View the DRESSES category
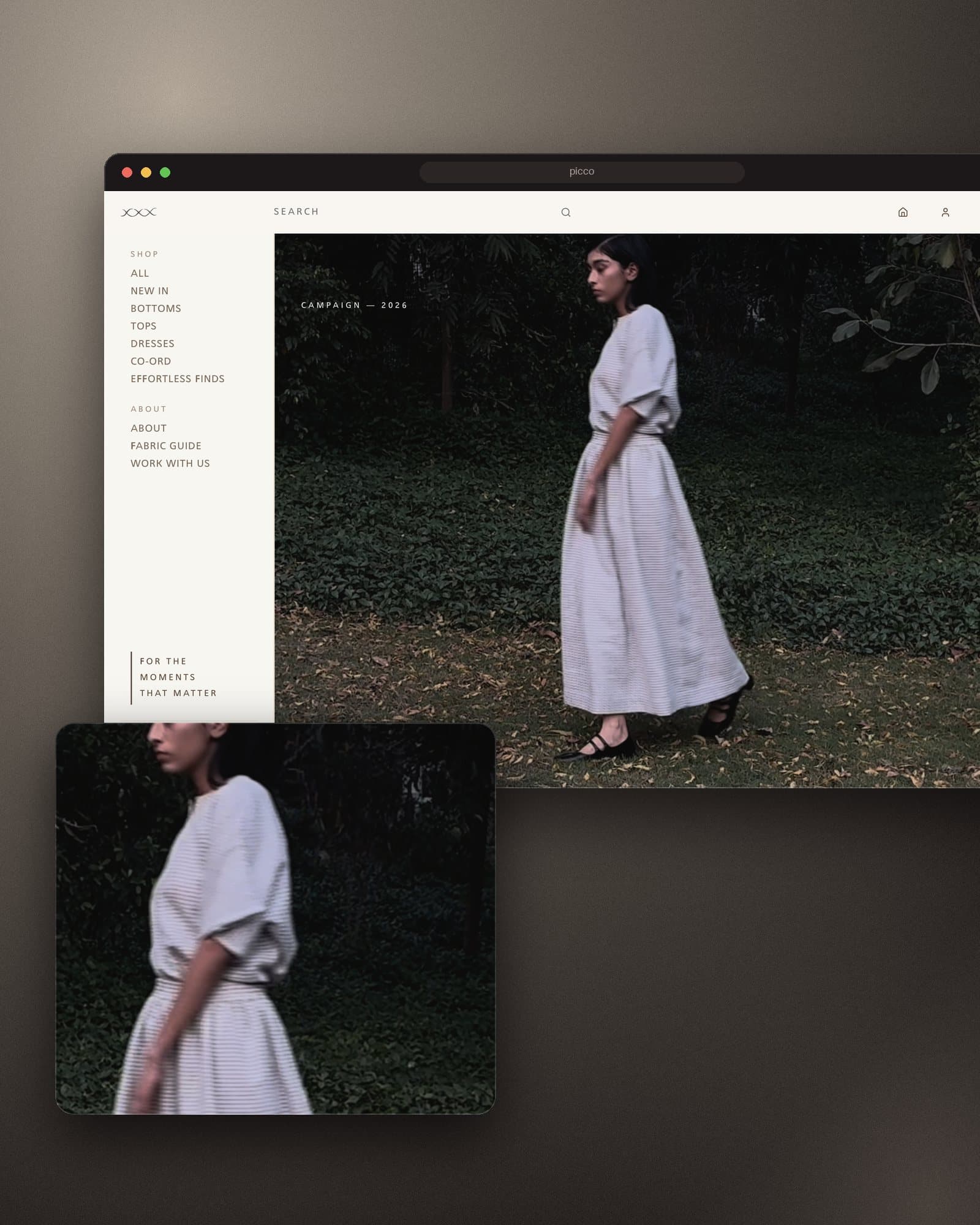This screenshot has height=1225, width=980. point(153,344)
